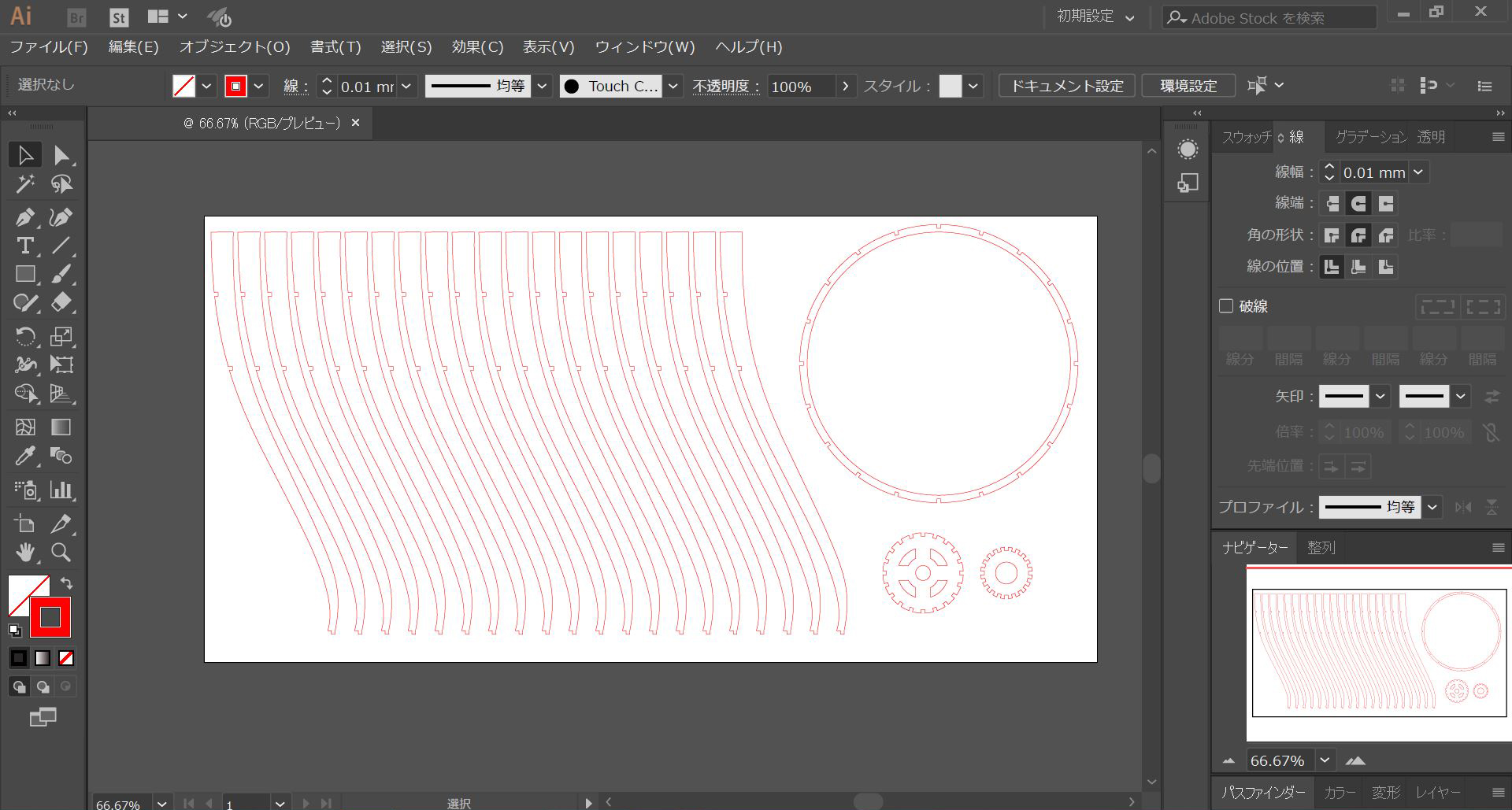Open the プロファイル dropdown in the 線 panel
Screen dimensions: 1512x810
tap(1432, 507)
